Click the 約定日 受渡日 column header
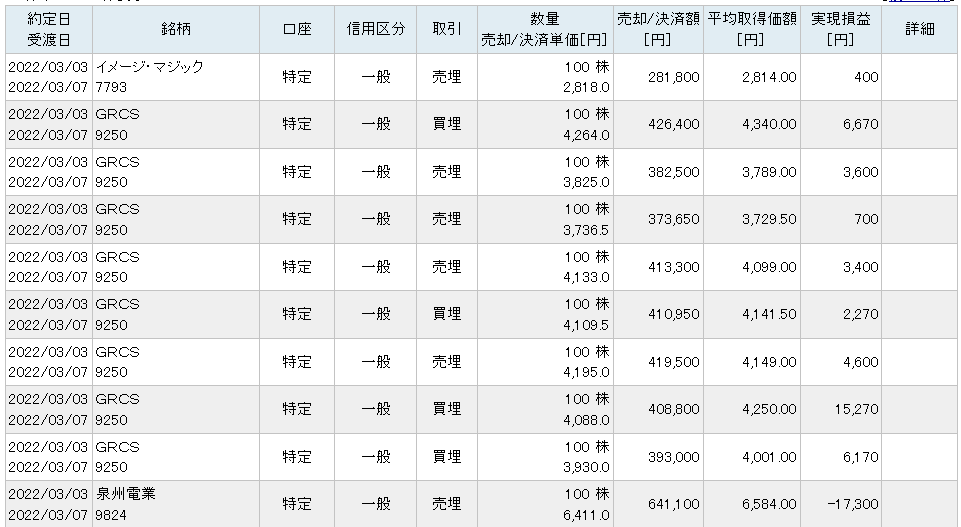The height and width of the screenshot is (527, 961). pos(49,29)
